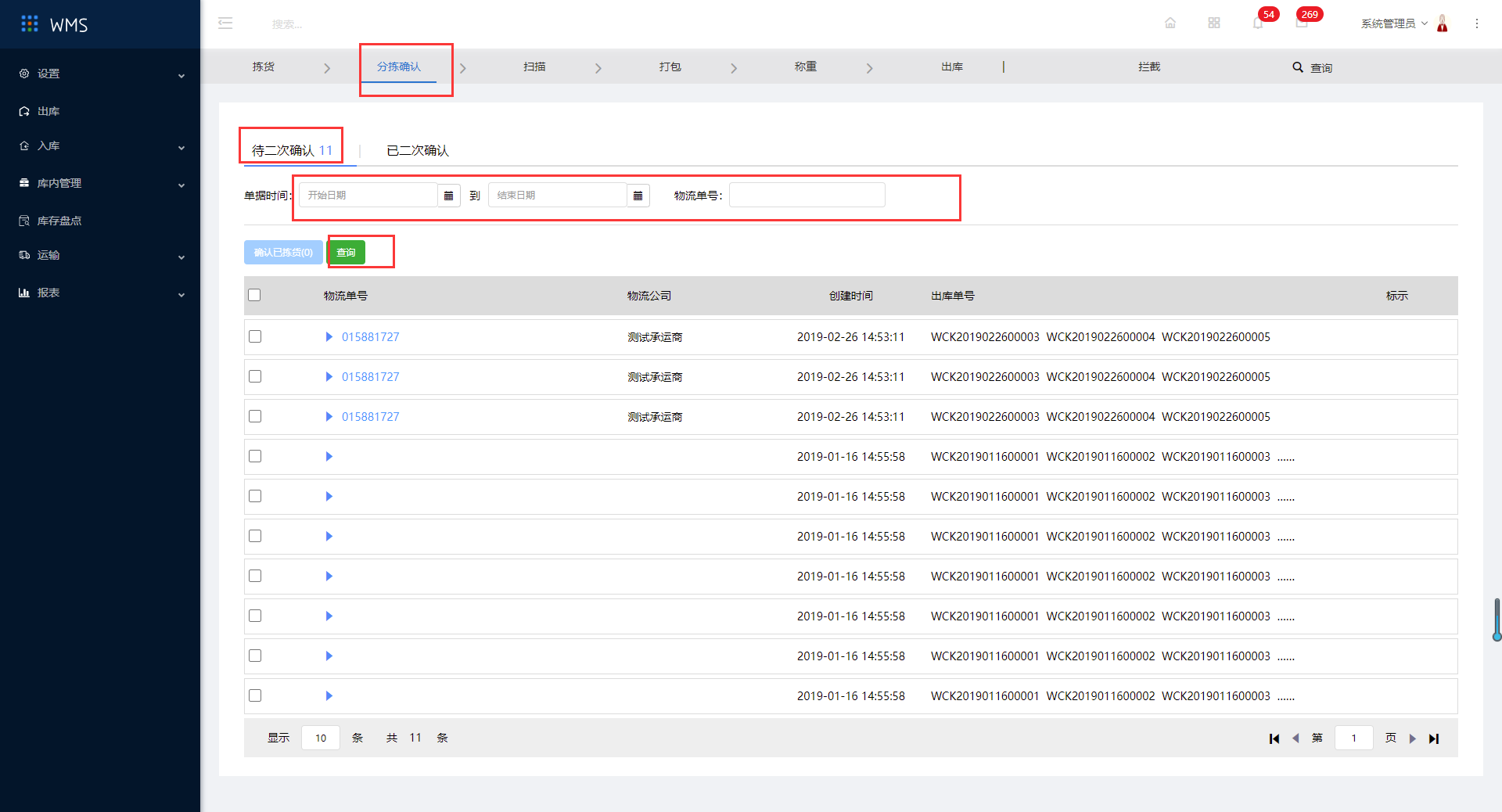Switch to the 拣货 step tab

coord(264,67)
